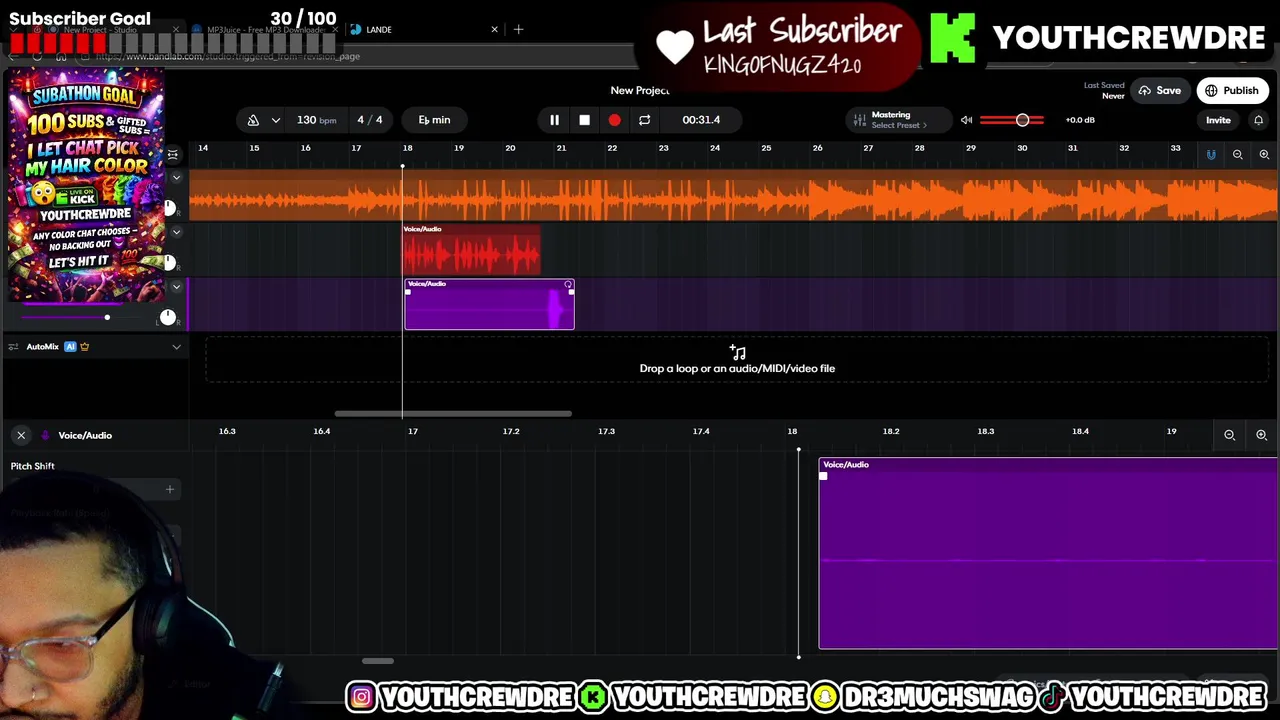Select the red Voice/Audio clip

tap(471, 250)
